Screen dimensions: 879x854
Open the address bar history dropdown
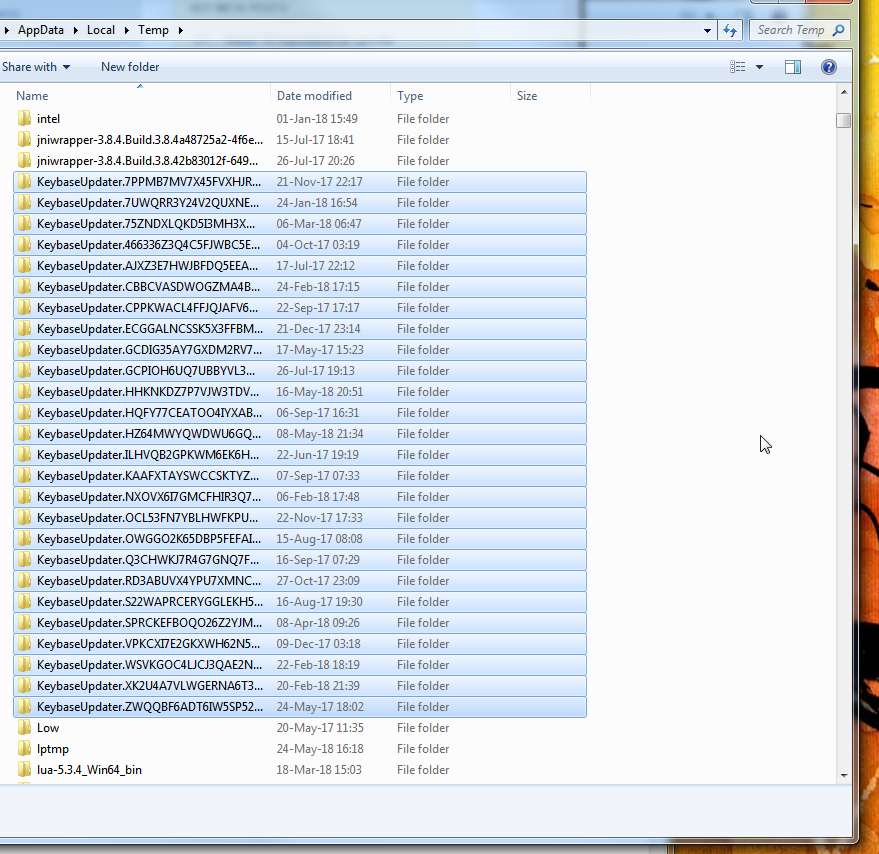tap(707, 30)
